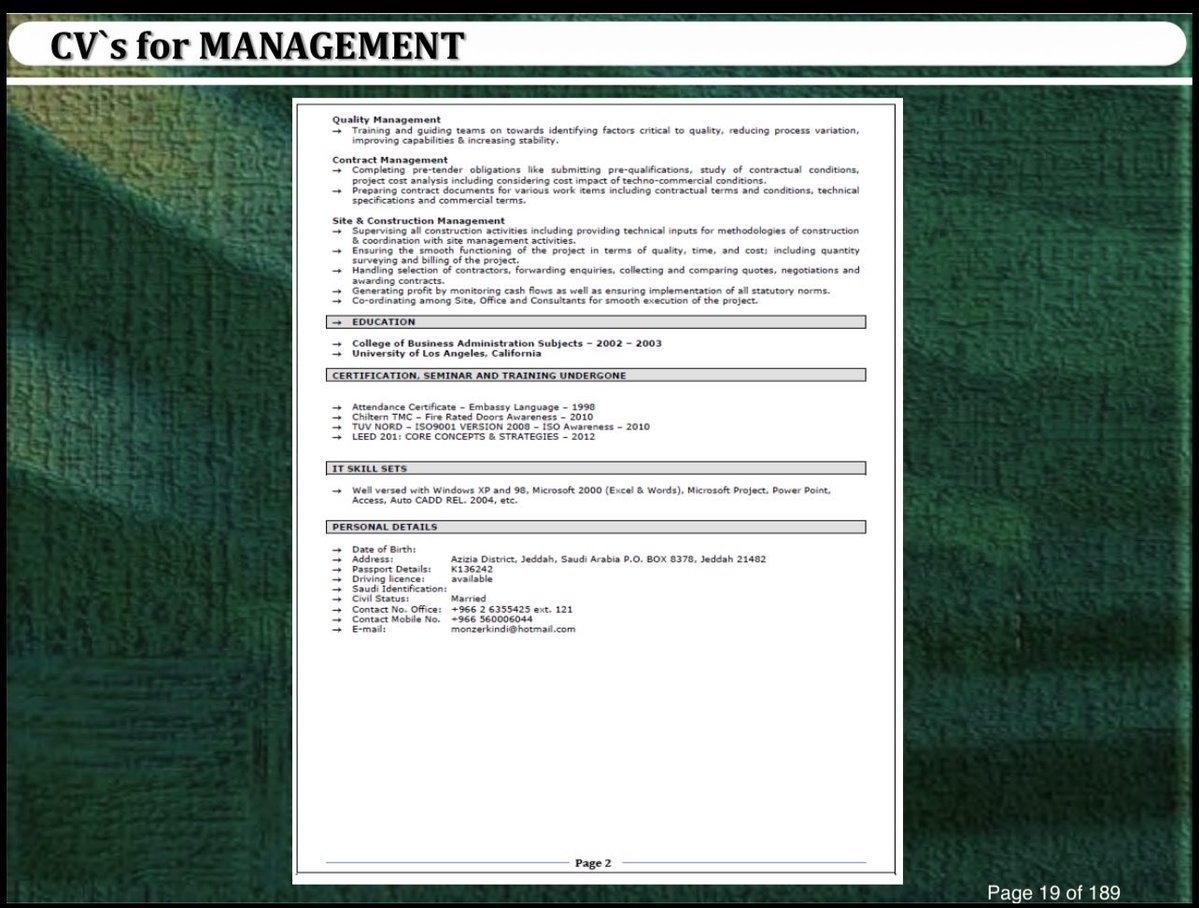1199x908 pixels.
Task: Click passport number 'K136242'
Action: (472, 569)
